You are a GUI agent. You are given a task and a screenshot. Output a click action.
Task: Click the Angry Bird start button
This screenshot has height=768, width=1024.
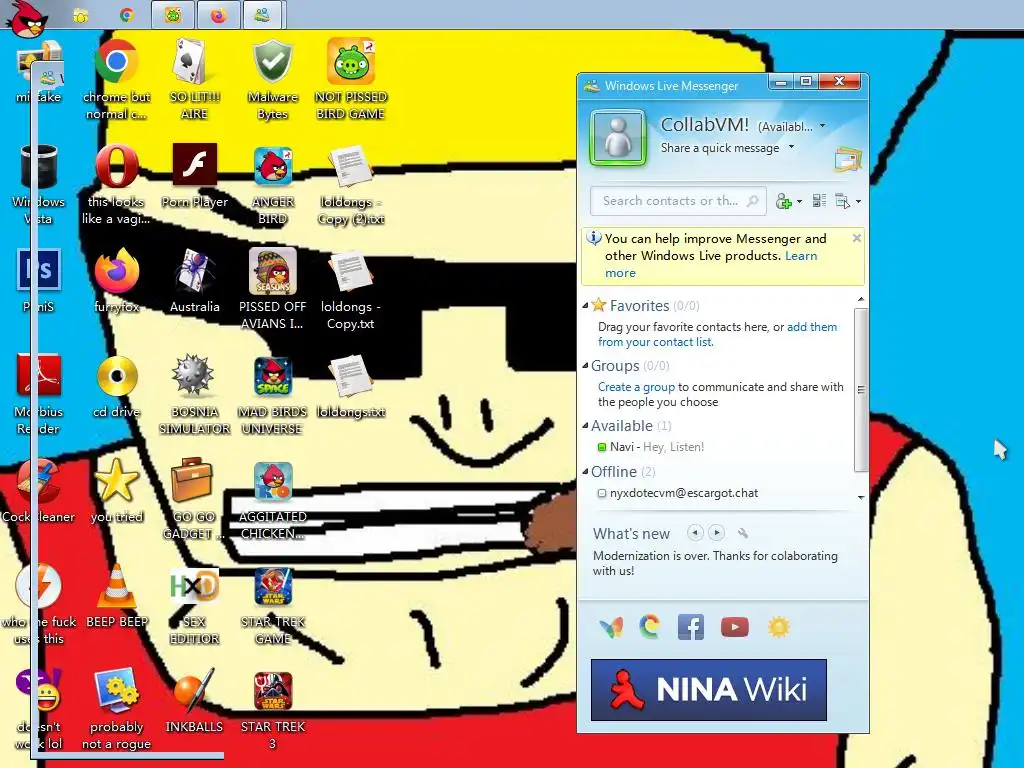[27, 18]
